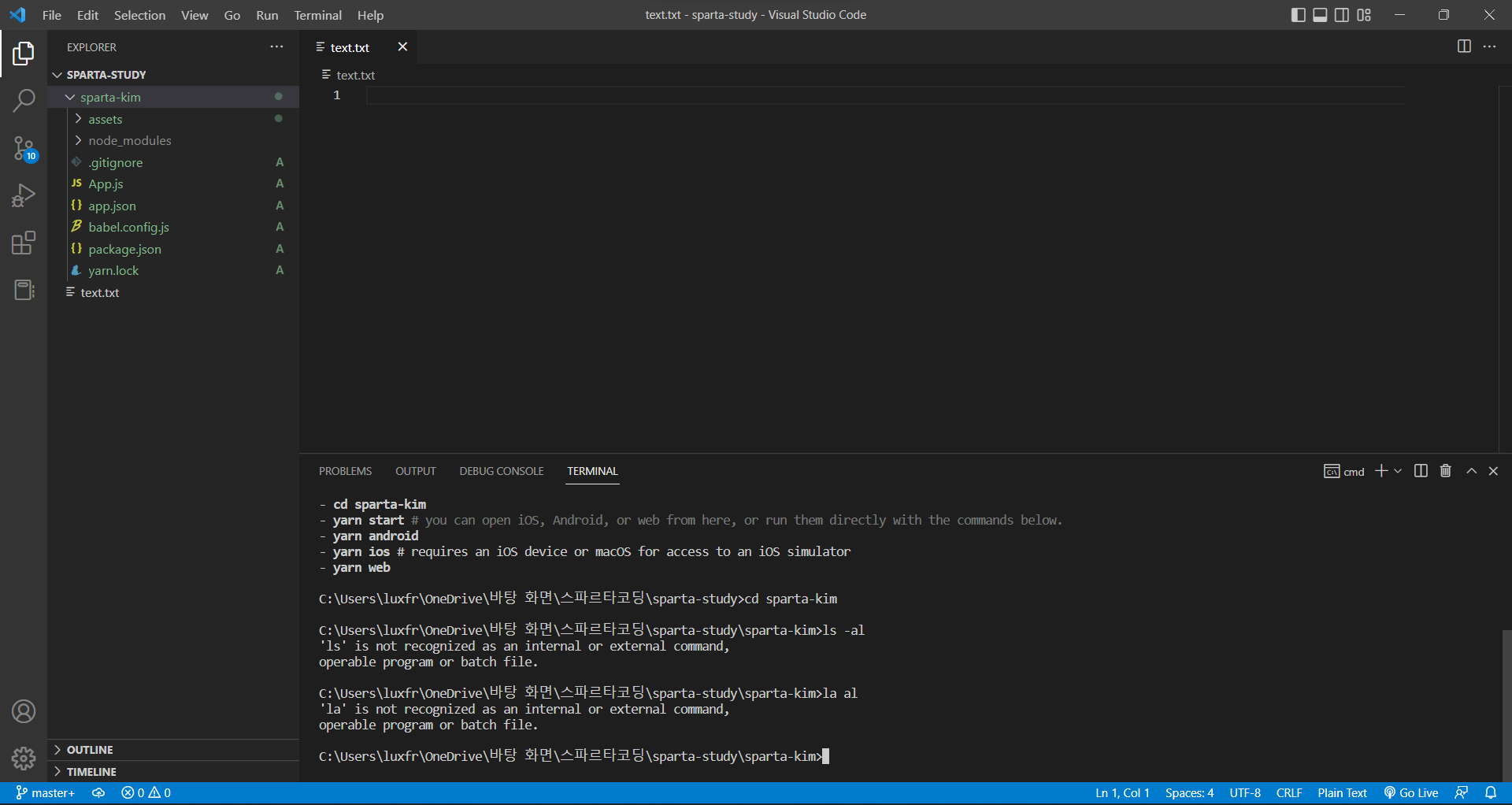
Task: Open editor more actions menu
Action: point(1489,46)
